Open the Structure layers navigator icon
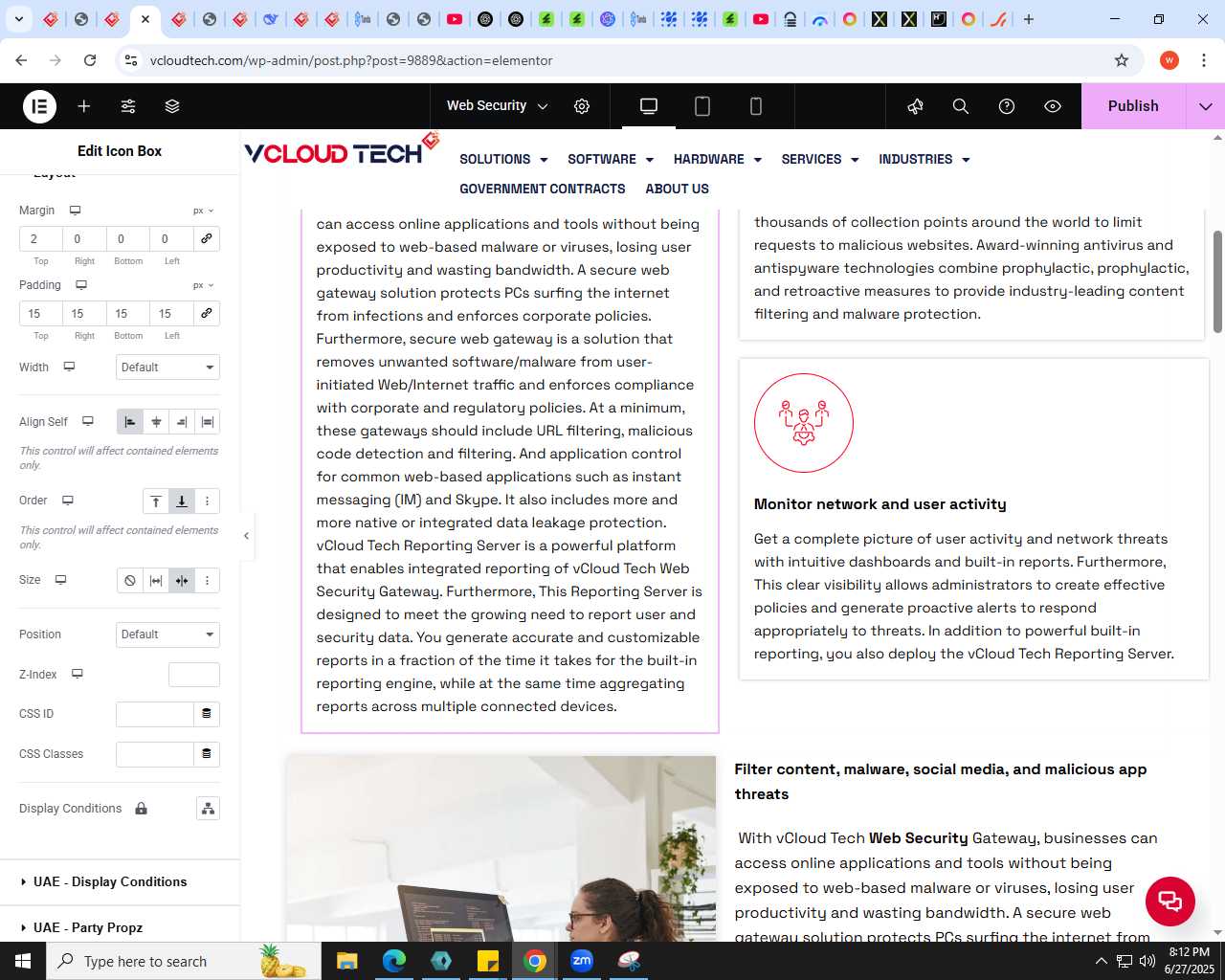 tap(172, 106)
